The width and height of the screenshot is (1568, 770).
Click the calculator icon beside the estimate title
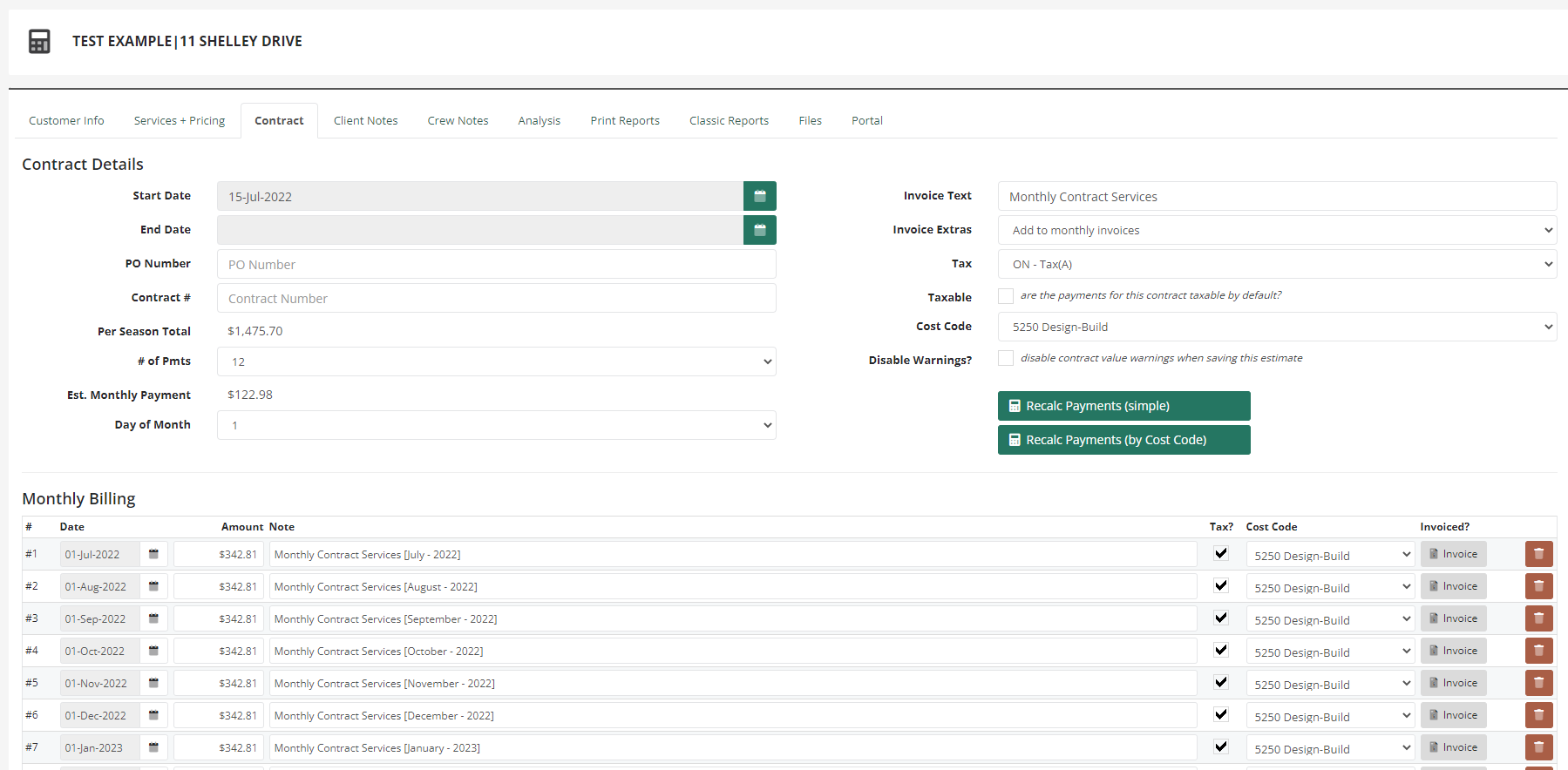point(39,41)
